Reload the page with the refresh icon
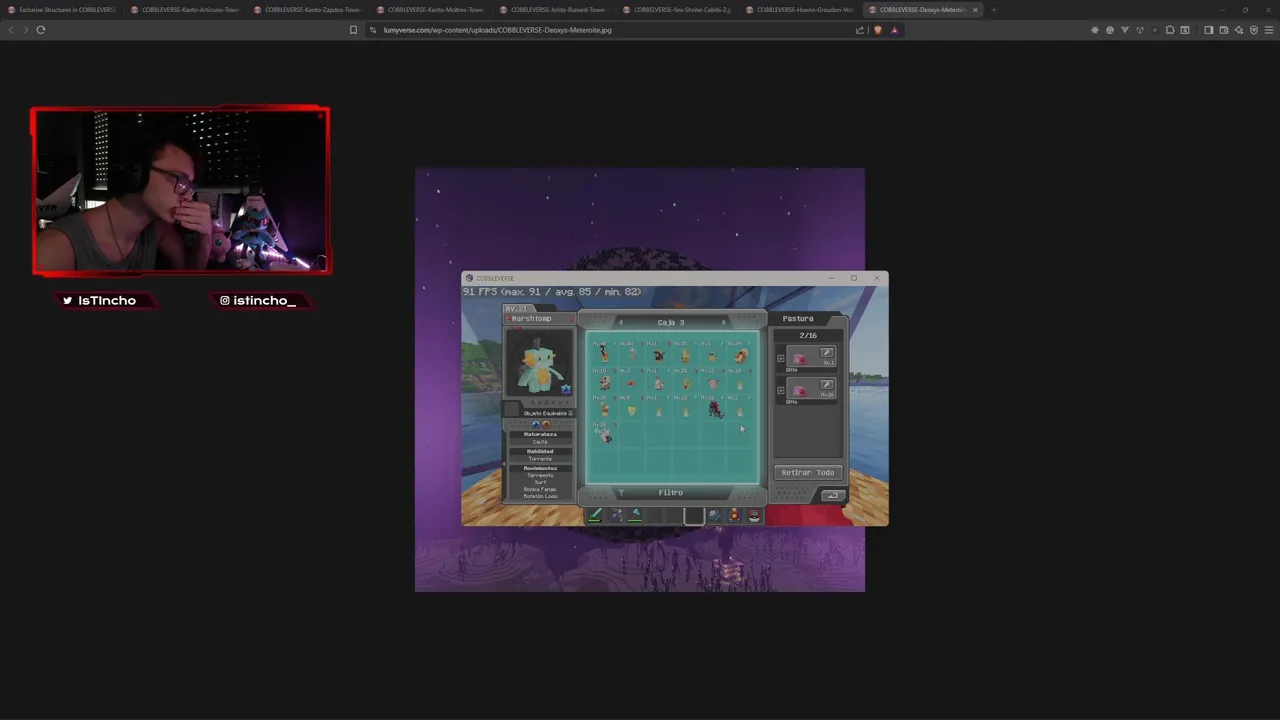This screenshot has height=720, width=1280. coord(41,30)
